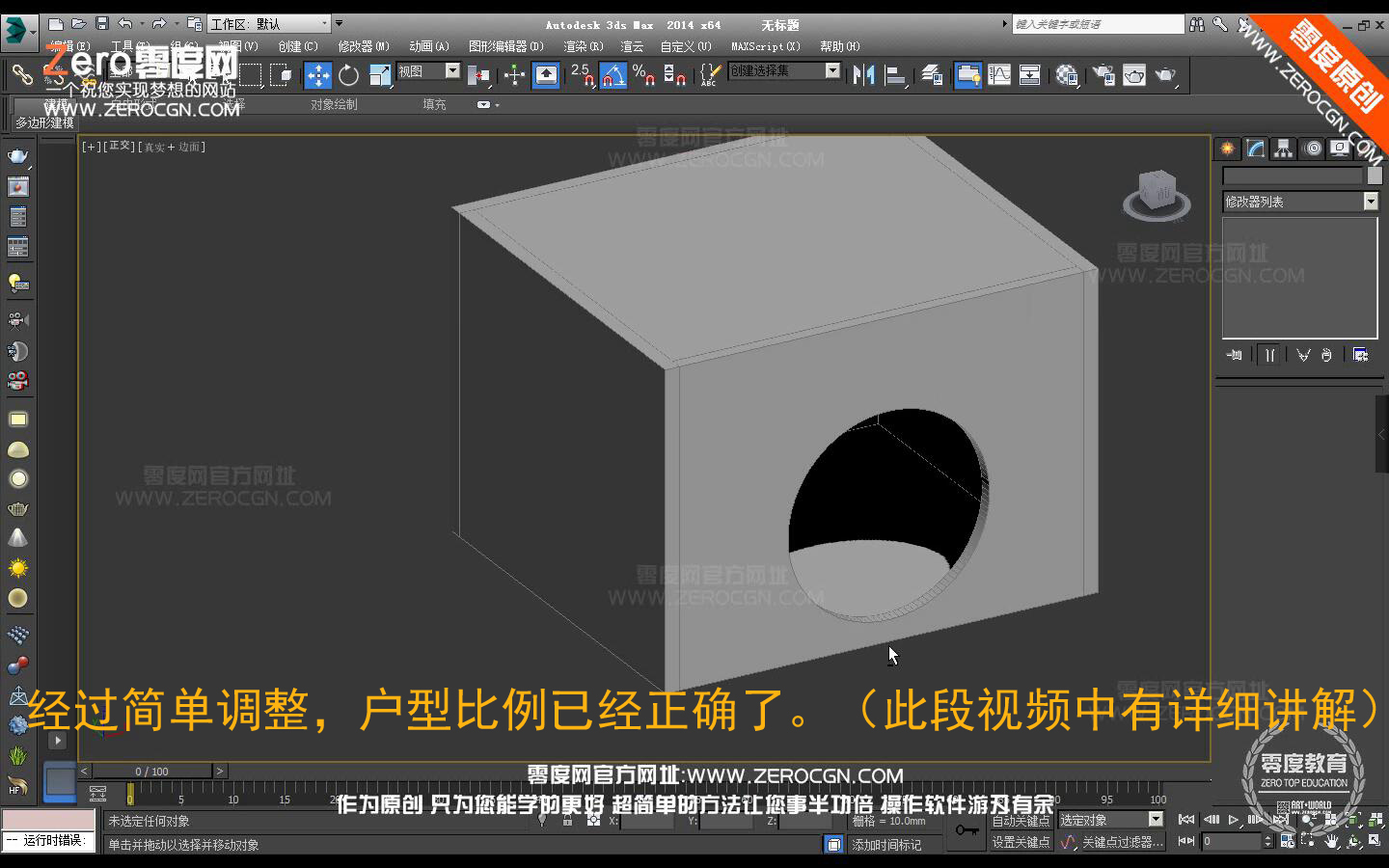Screen dimensions: 1389x868
Task: Switch to the Motion command panel tab
Action: pos(1312,148)
